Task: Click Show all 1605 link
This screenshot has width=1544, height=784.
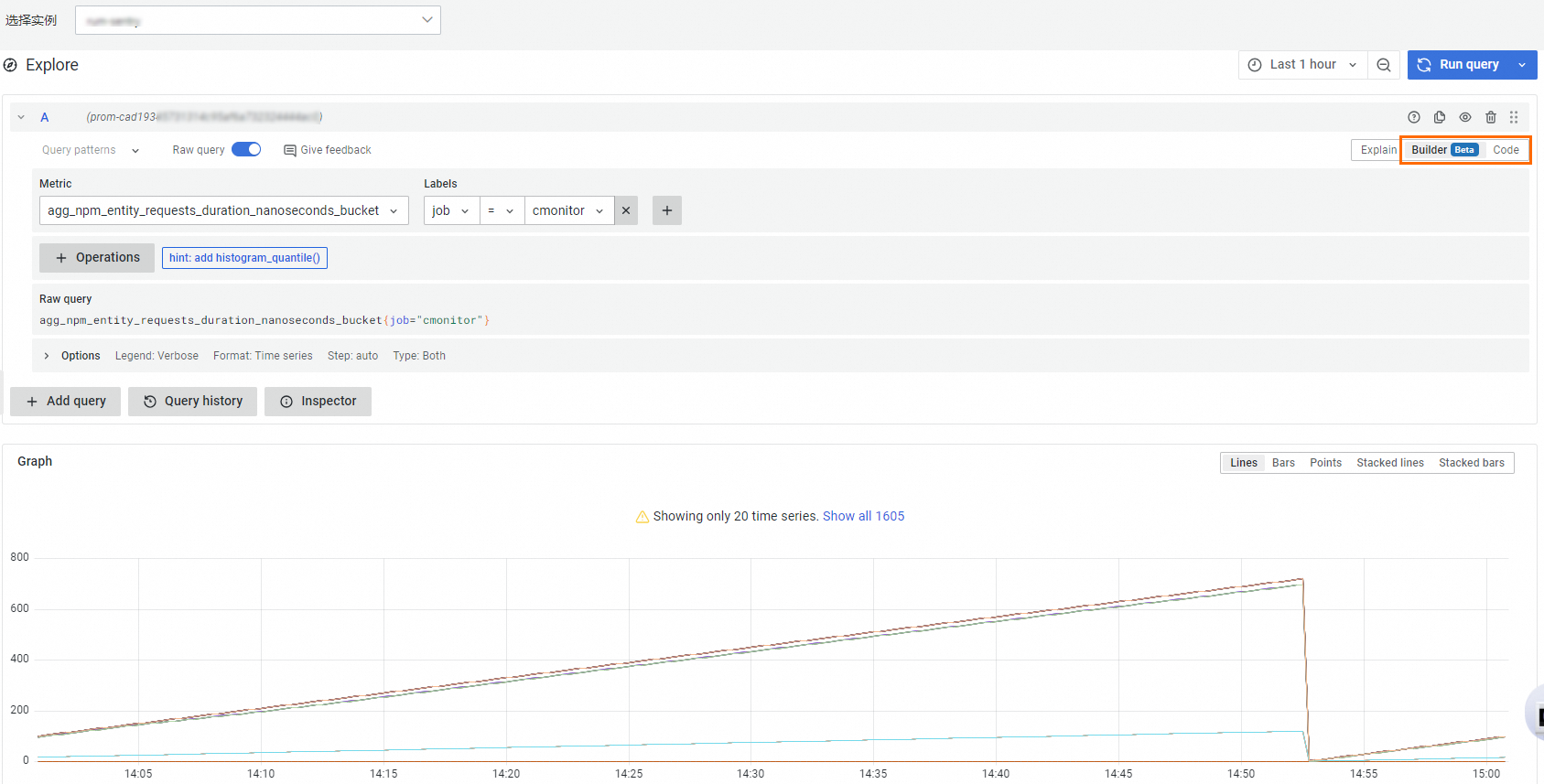Action: pos(863,516)
